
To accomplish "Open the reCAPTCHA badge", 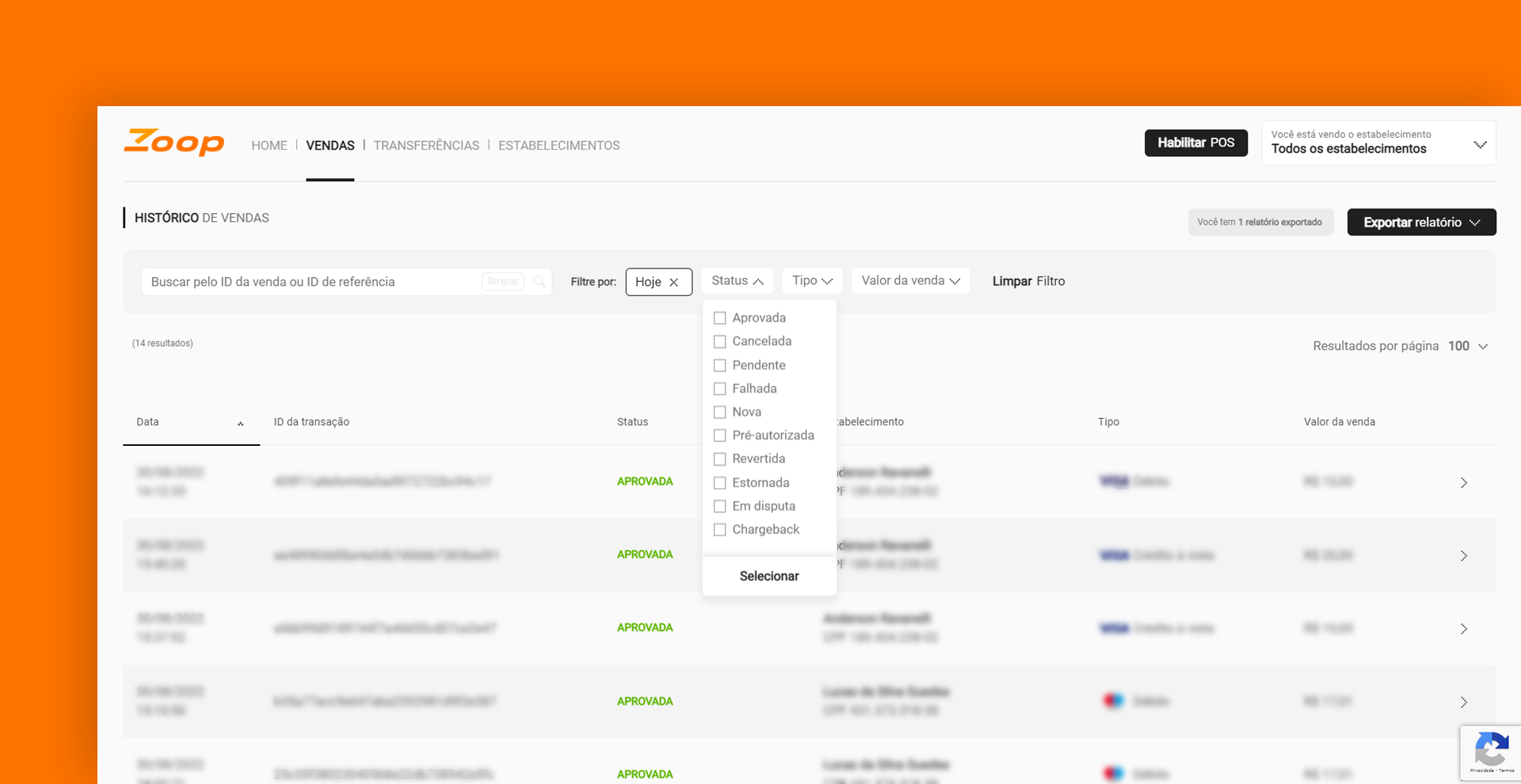I will [x=1490, y=753].
